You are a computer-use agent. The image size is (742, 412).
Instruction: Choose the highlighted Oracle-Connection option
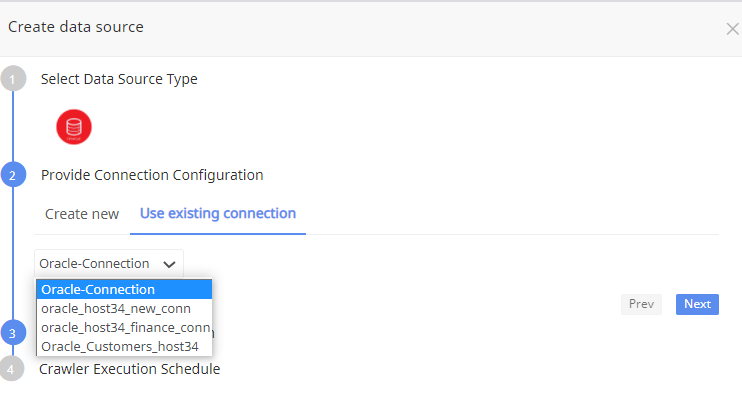(124, 289)
